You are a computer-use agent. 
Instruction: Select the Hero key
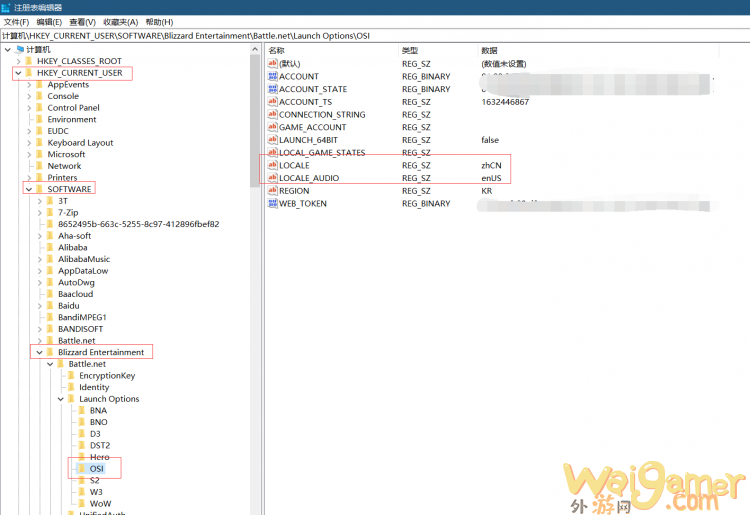pos(99,457)
